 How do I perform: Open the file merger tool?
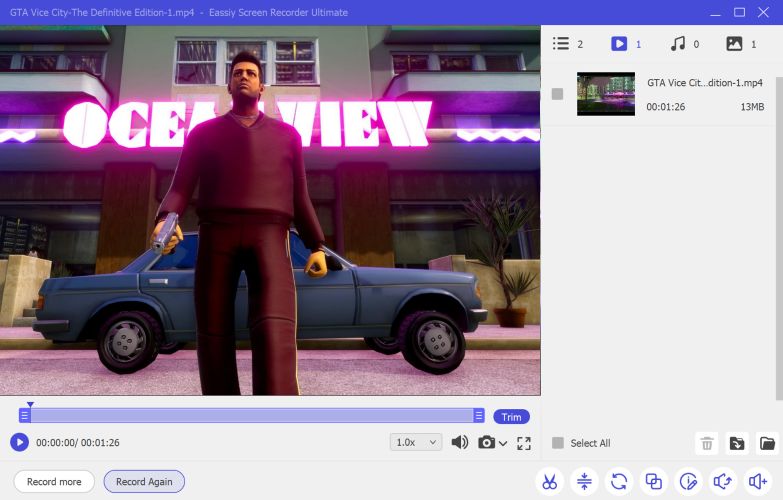coord(654,482)
